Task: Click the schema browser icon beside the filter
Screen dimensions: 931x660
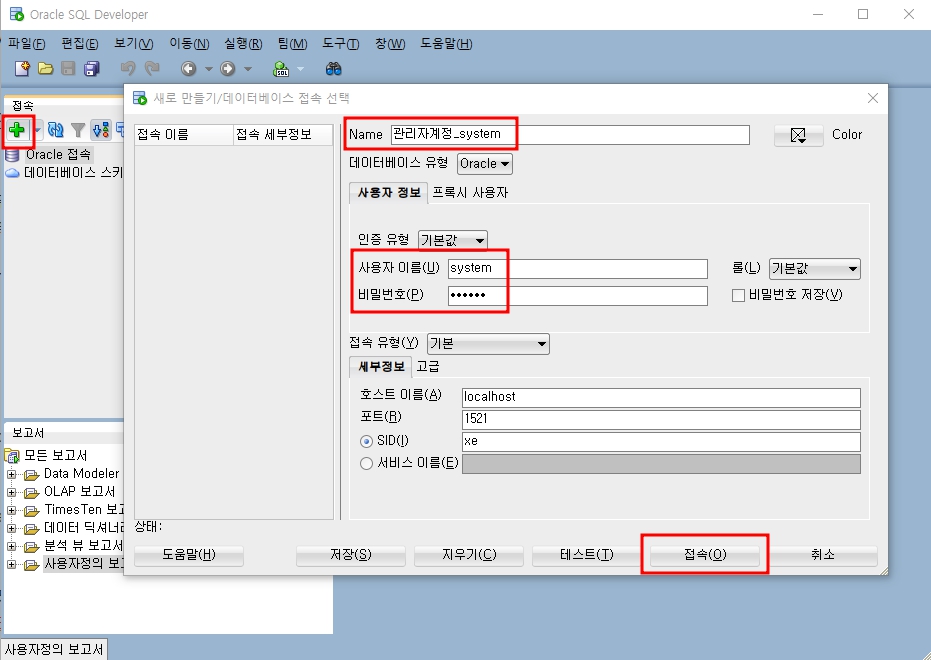Action: (101, 129)
